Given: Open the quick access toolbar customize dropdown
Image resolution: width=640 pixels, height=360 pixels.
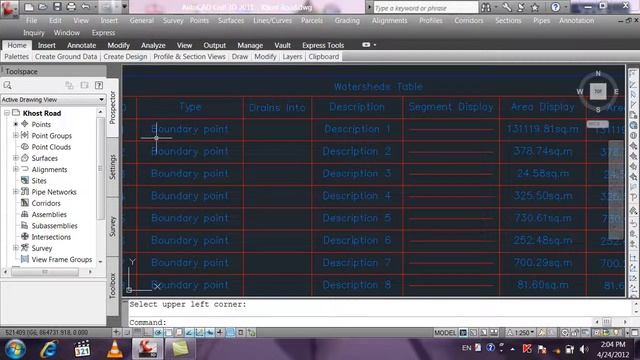Looking at the screenshot, I should (x=124, y=7).
